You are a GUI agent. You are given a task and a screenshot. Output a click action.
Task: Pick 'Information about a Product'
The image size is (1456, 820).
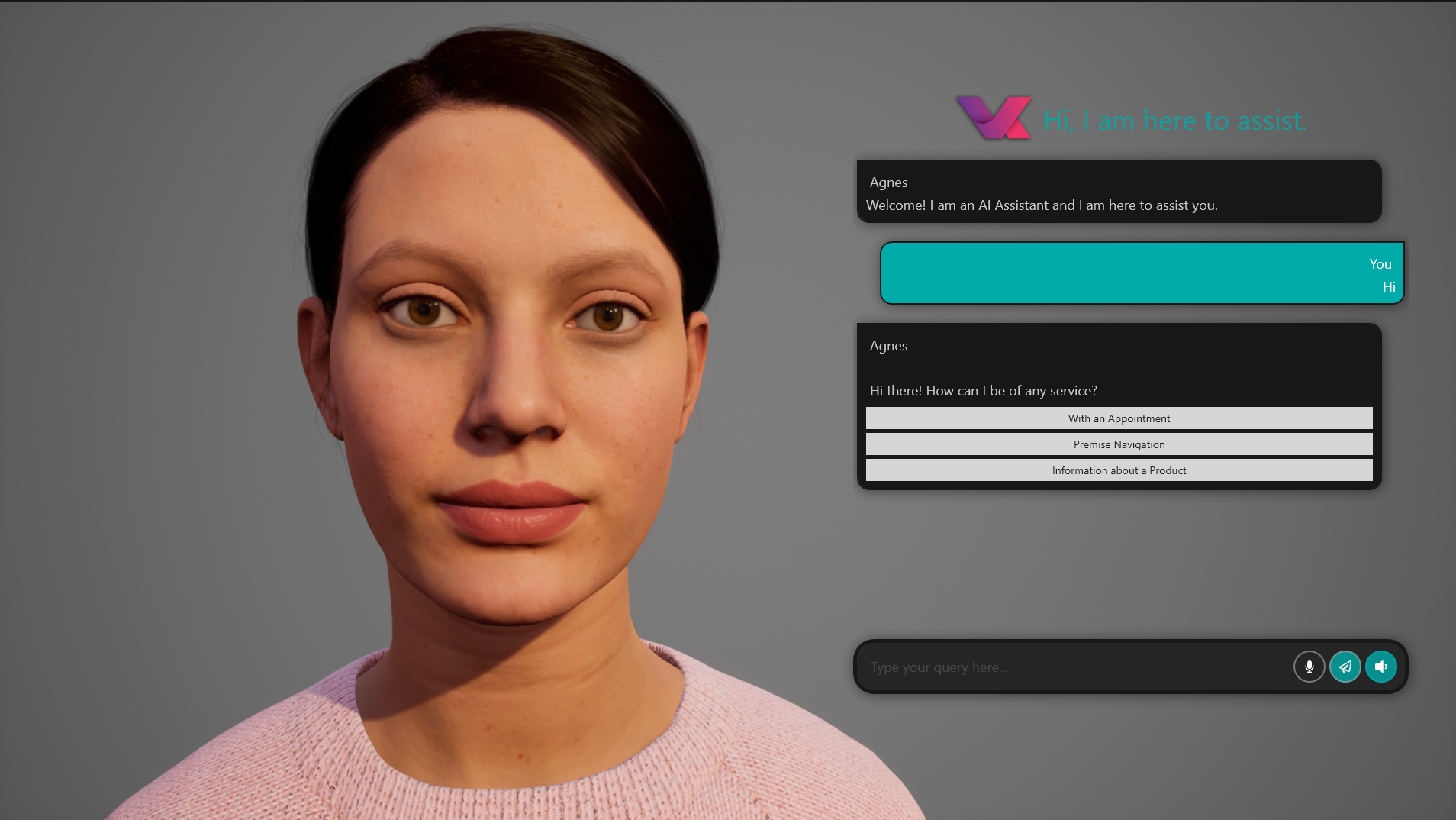[1119, 470]
